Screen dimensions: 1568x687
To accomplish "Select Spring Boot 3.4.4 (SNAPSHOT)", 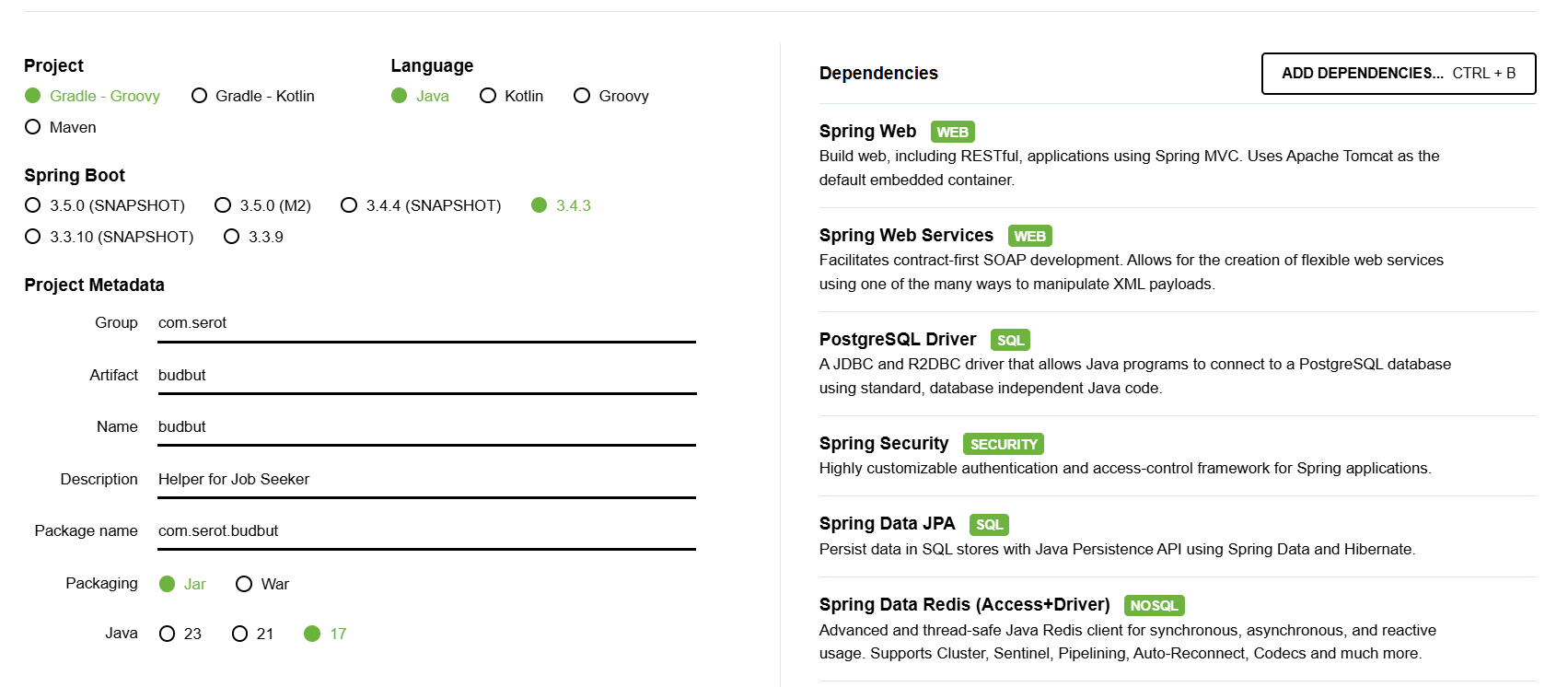I will click(421, 205).
